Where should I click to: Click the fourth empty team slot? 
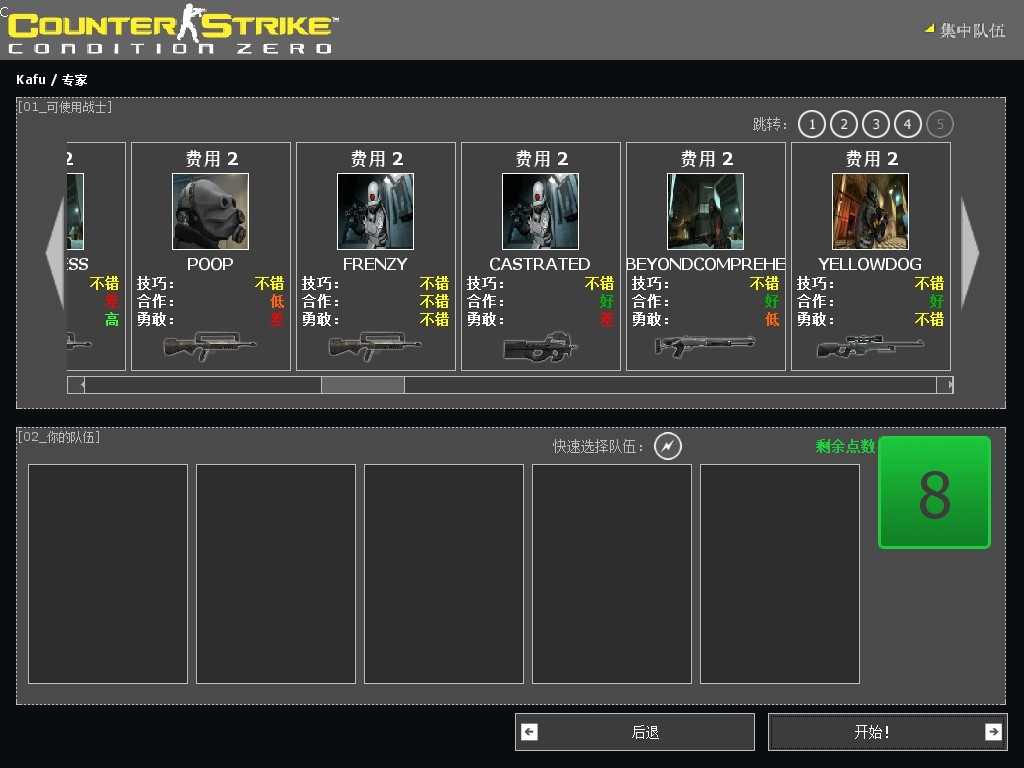pos(612,574)
